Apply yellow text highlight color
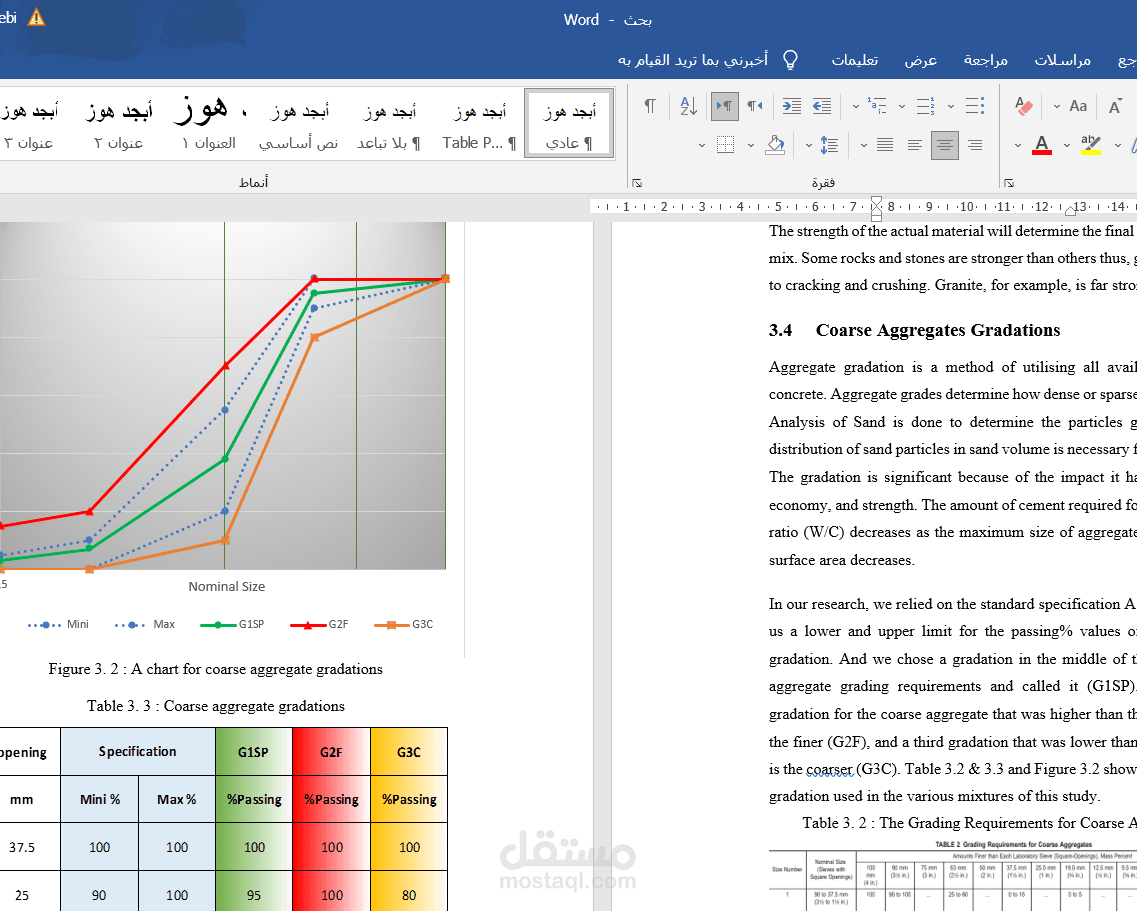 tap(1091, 145)
